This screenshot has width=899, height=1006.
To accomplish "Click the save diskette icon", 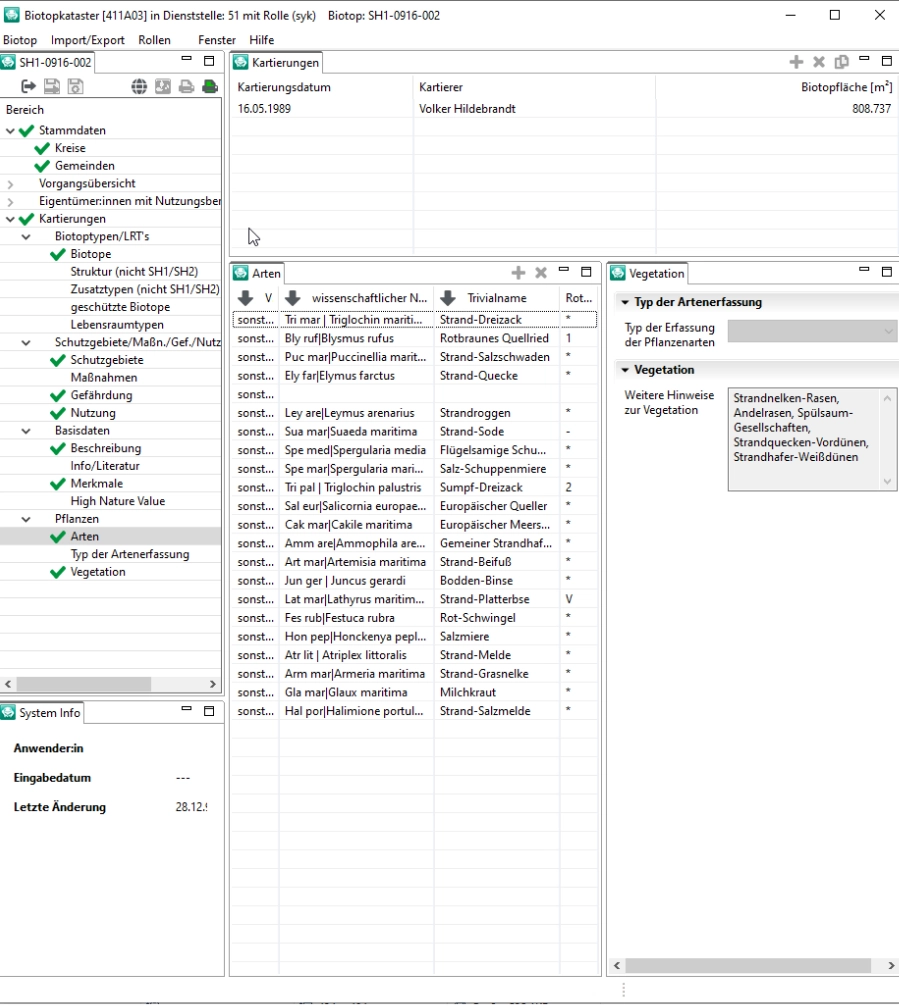I will pyautogui.click(x=51, y=86).
